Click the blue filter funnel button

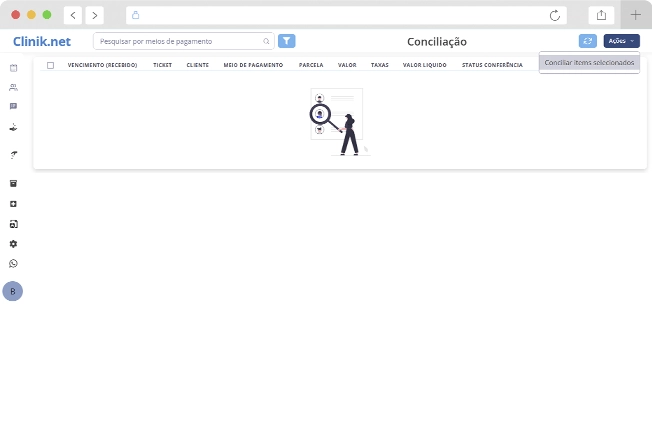(287, 41)
